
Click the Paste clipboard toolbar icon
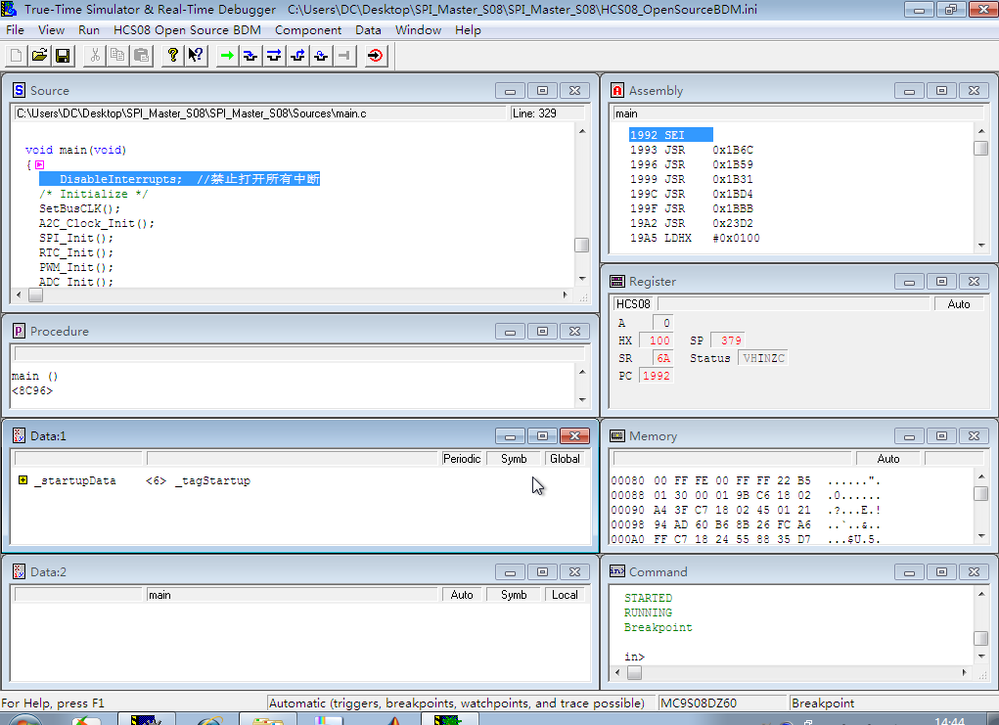(141, 56)
